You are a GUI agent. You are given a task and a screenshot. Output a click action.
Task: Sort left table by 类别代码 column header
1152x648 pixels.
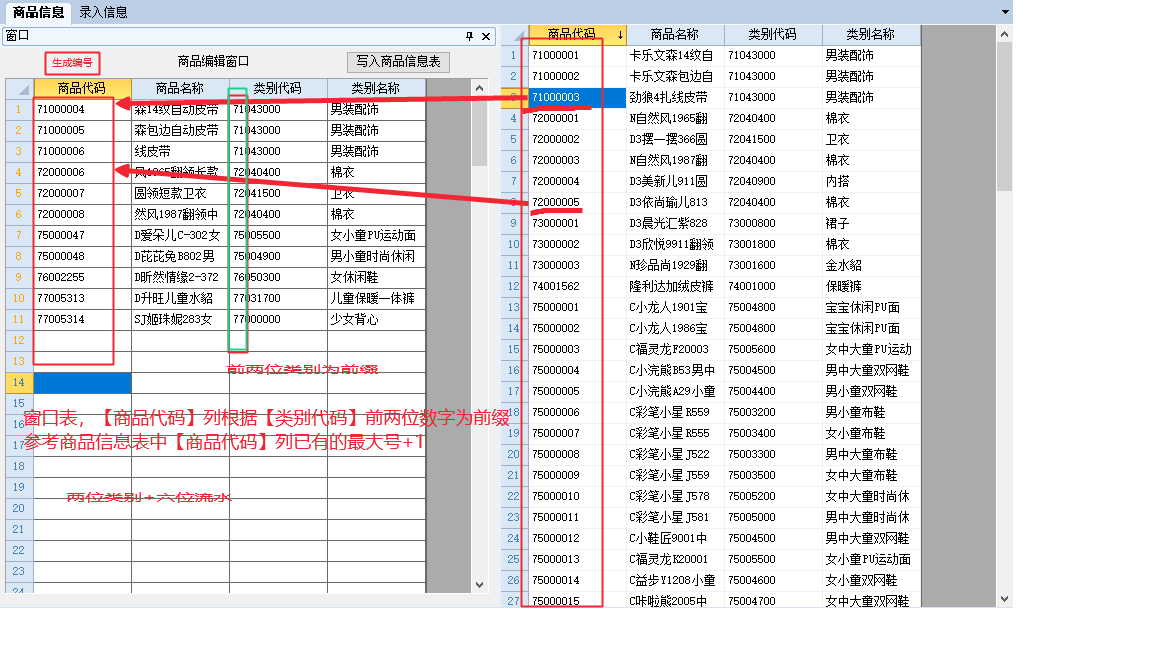[277, 88]
